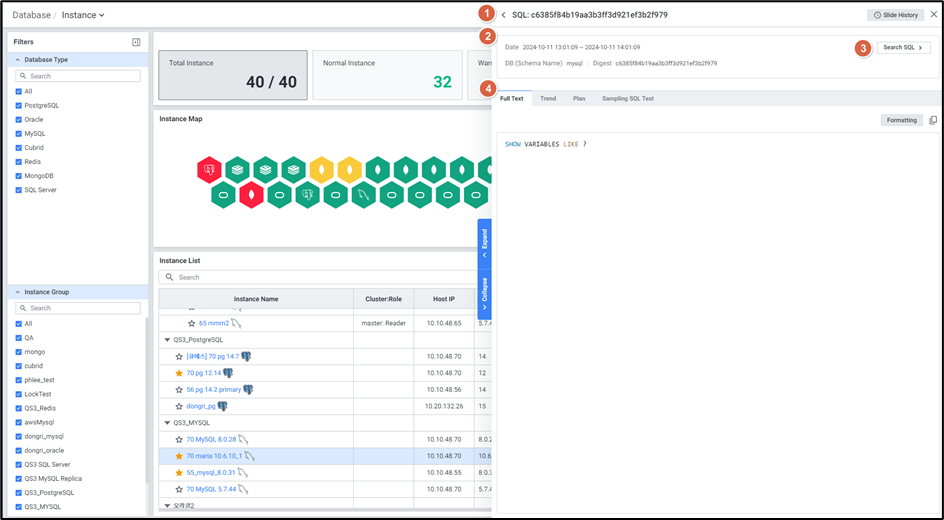Click the favorite star for 70 maria 10.6.10_1
The height and width of the screenshot is (520, 944).
coord(179,456)
